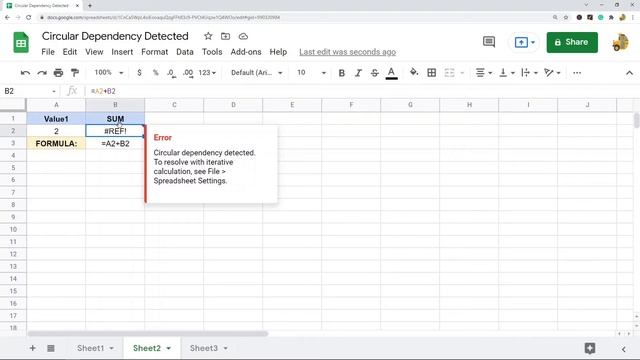Open the Tools menu

212,52
